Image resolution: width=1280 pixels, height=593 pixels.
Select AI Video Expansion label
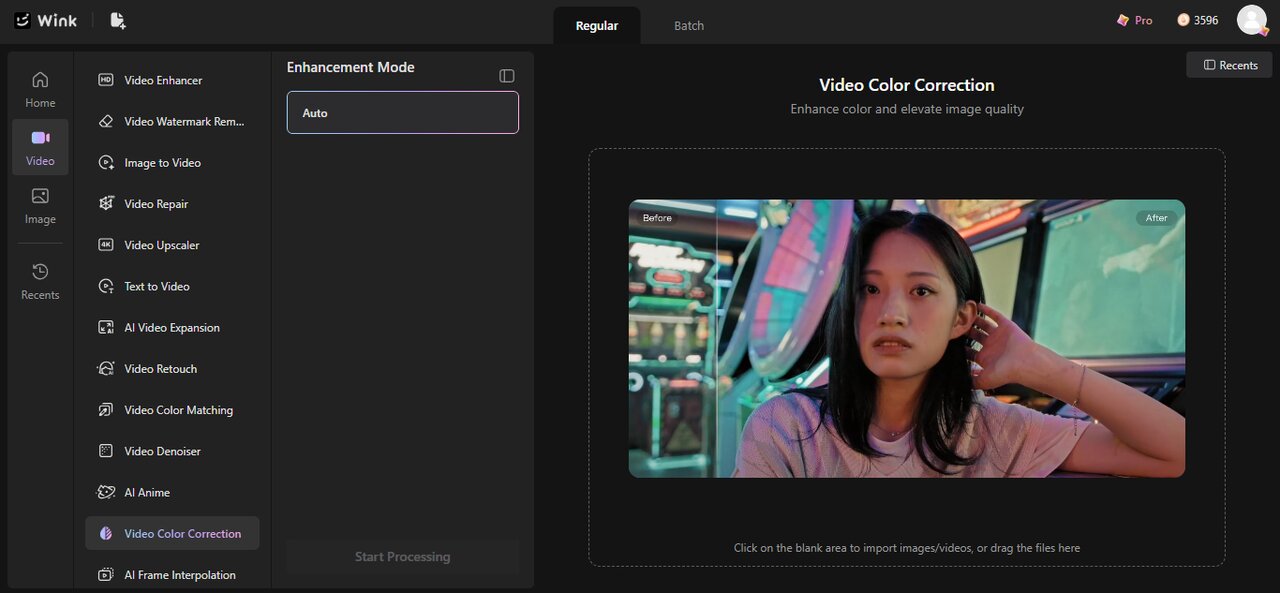(172, 327)
